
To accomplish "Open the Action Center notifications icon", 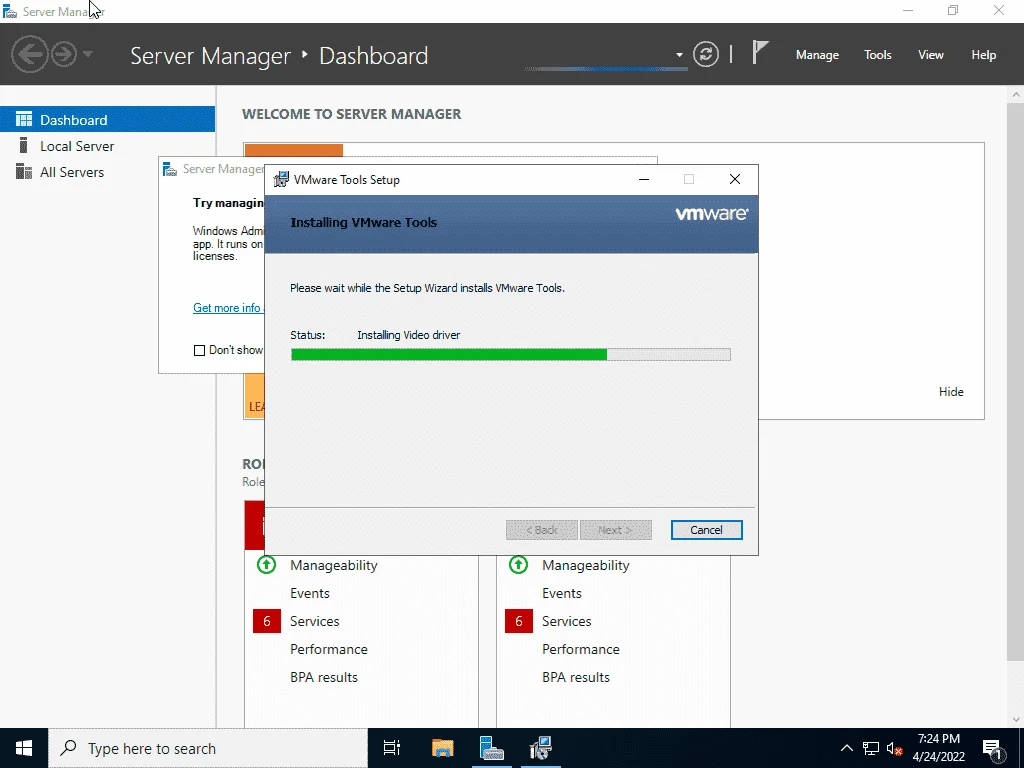I will (993, 748).
